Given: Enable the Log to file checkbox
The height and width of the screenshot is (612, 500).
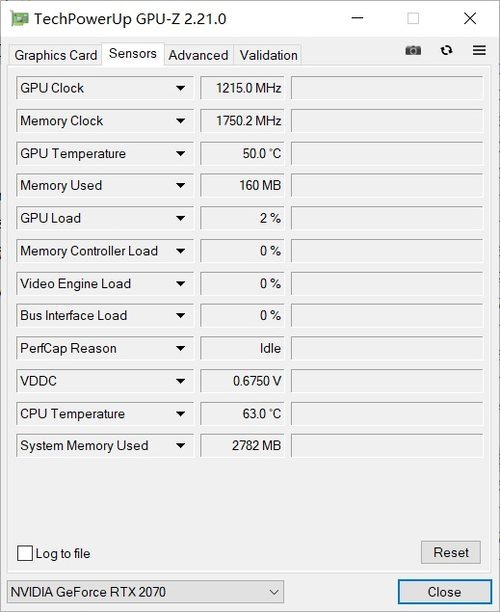Looking at the screenshot, I should point(25,553).
